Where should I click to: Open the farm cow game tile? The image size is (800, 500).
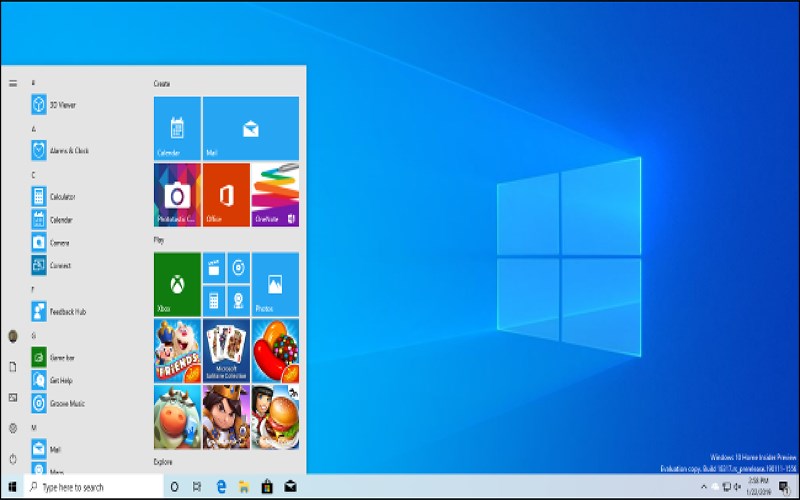click(x=177, y=417)
